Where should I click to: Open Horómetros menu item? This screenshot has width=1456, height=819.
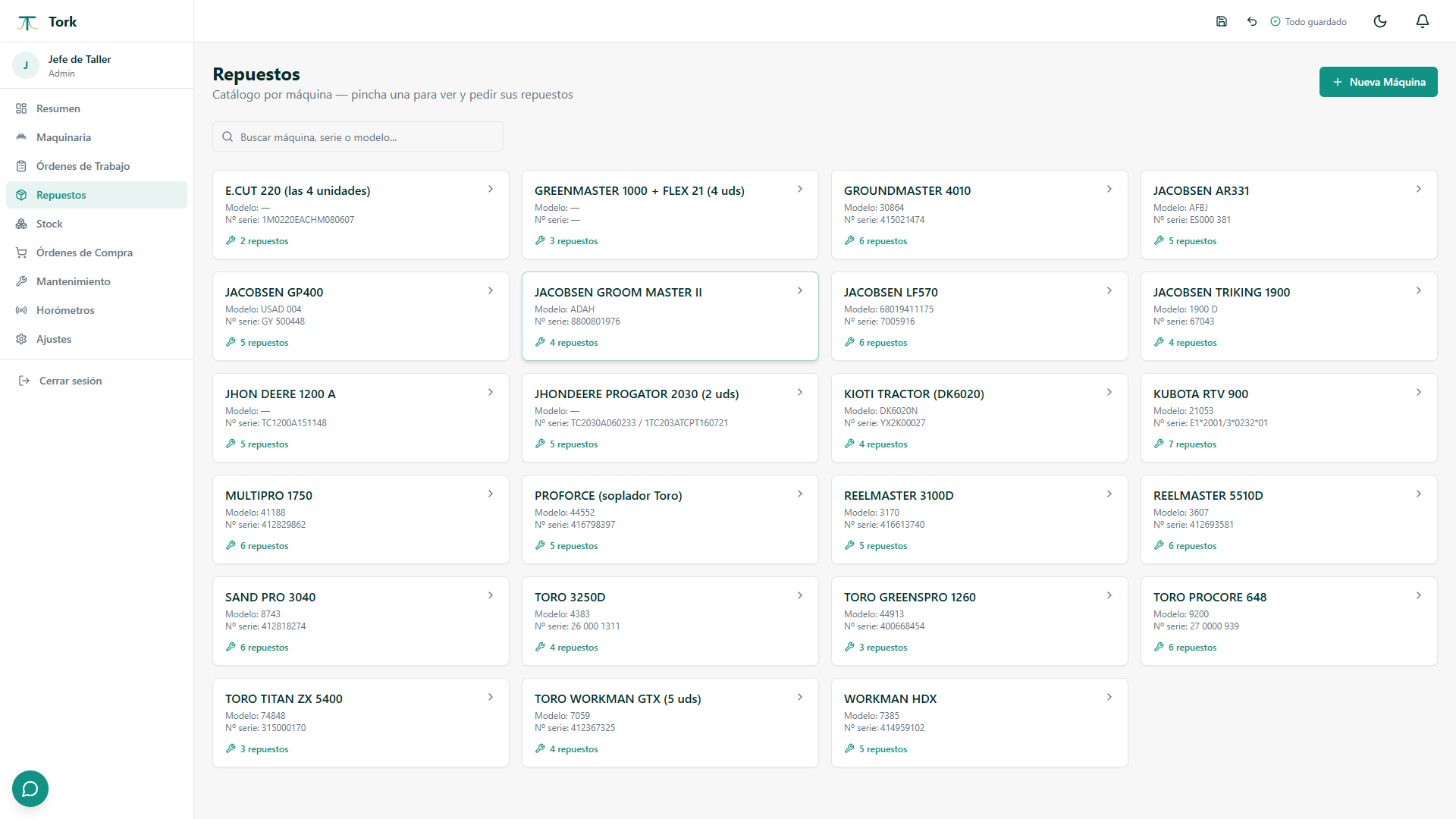(x=96, y=310)
